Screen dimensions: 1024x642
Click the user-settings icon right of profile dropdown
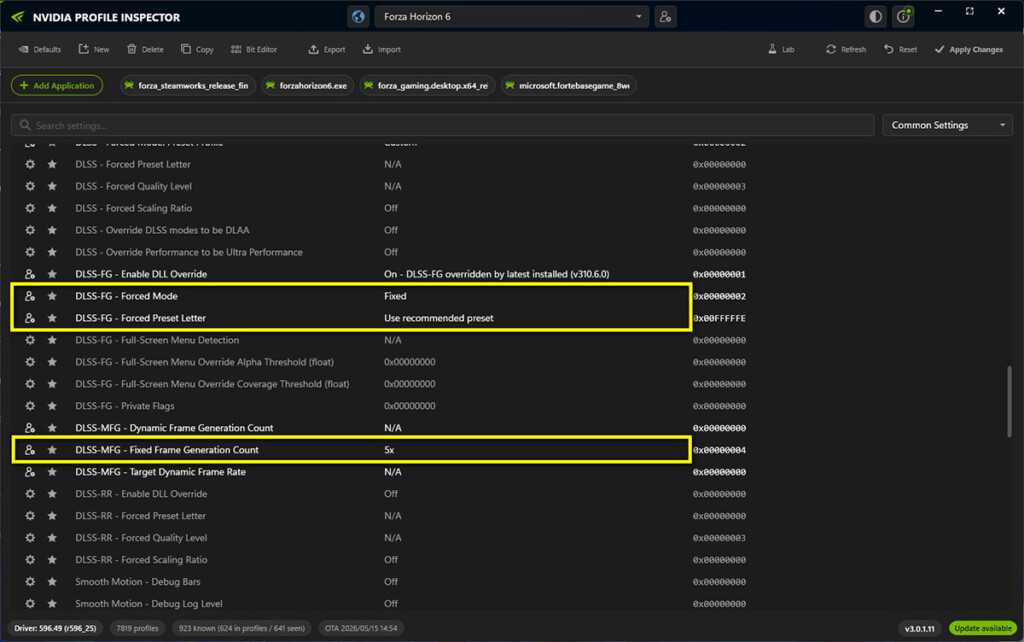(x=665, y=17)
